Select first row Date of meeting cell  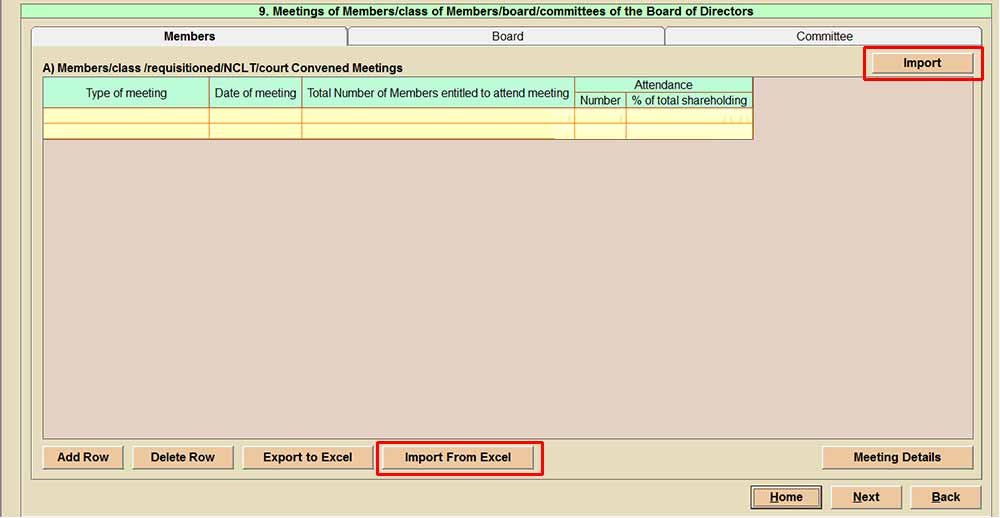tap(255, 116)
